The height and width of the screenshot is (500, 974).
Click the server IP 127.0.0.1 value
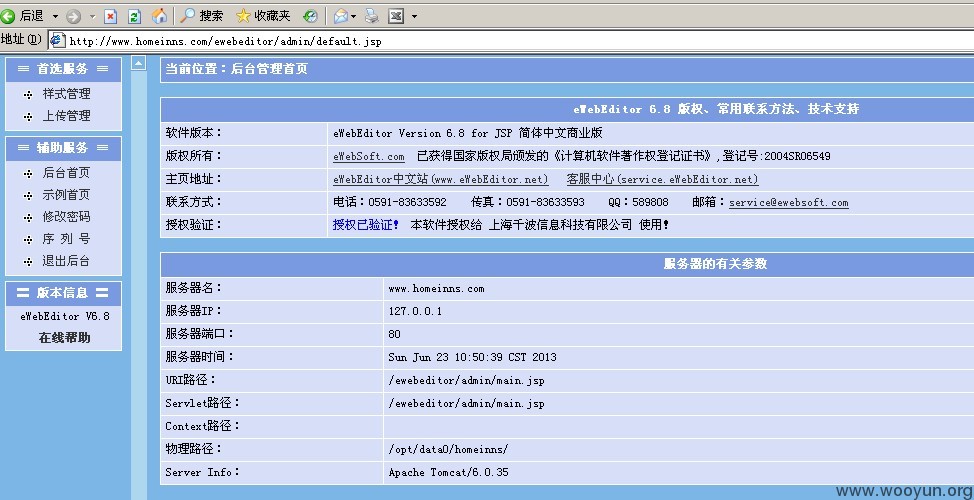[x=416, y=311]
